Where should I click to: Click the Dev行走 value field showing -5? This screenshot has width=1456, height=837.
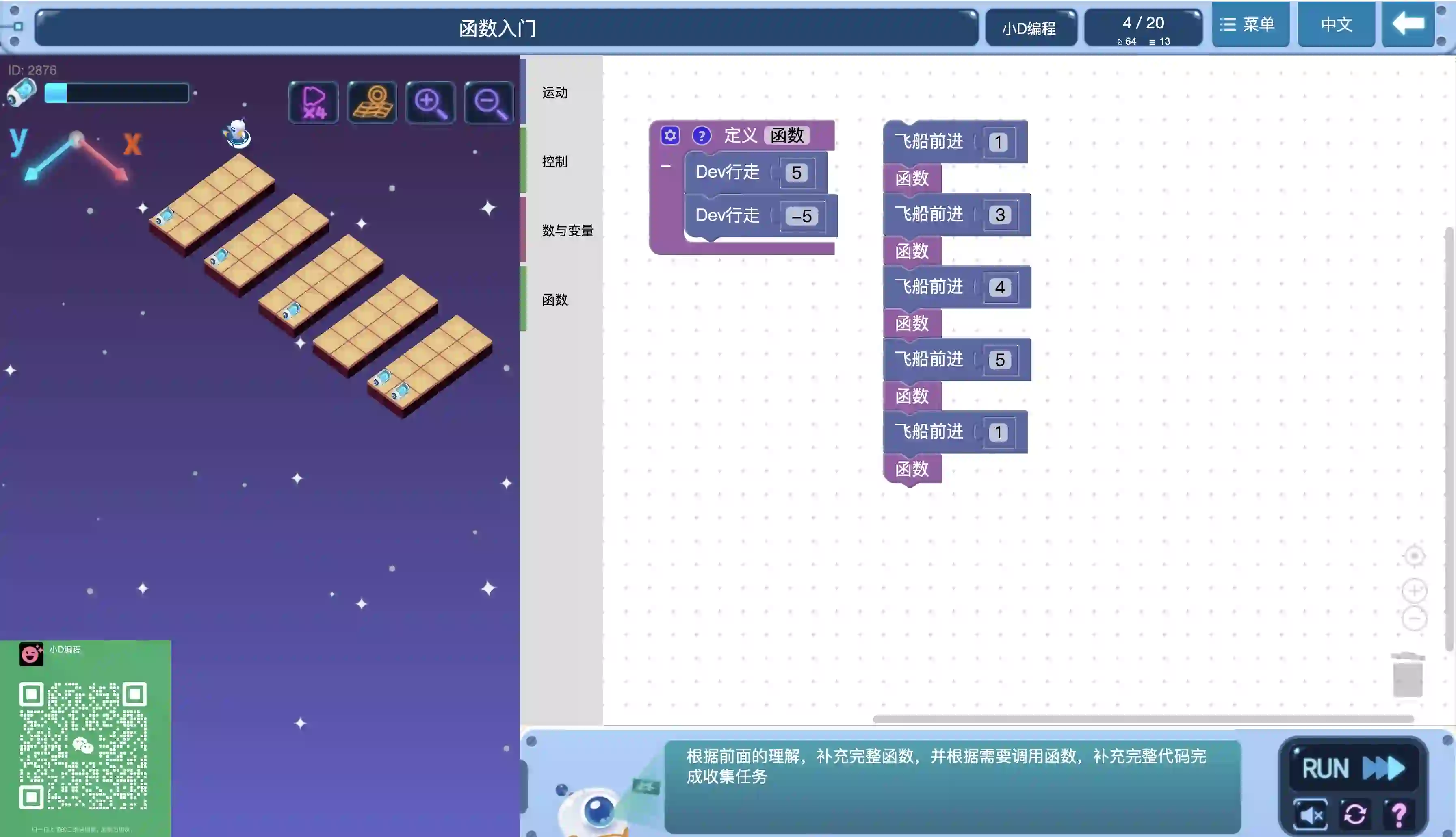point(802,216)
